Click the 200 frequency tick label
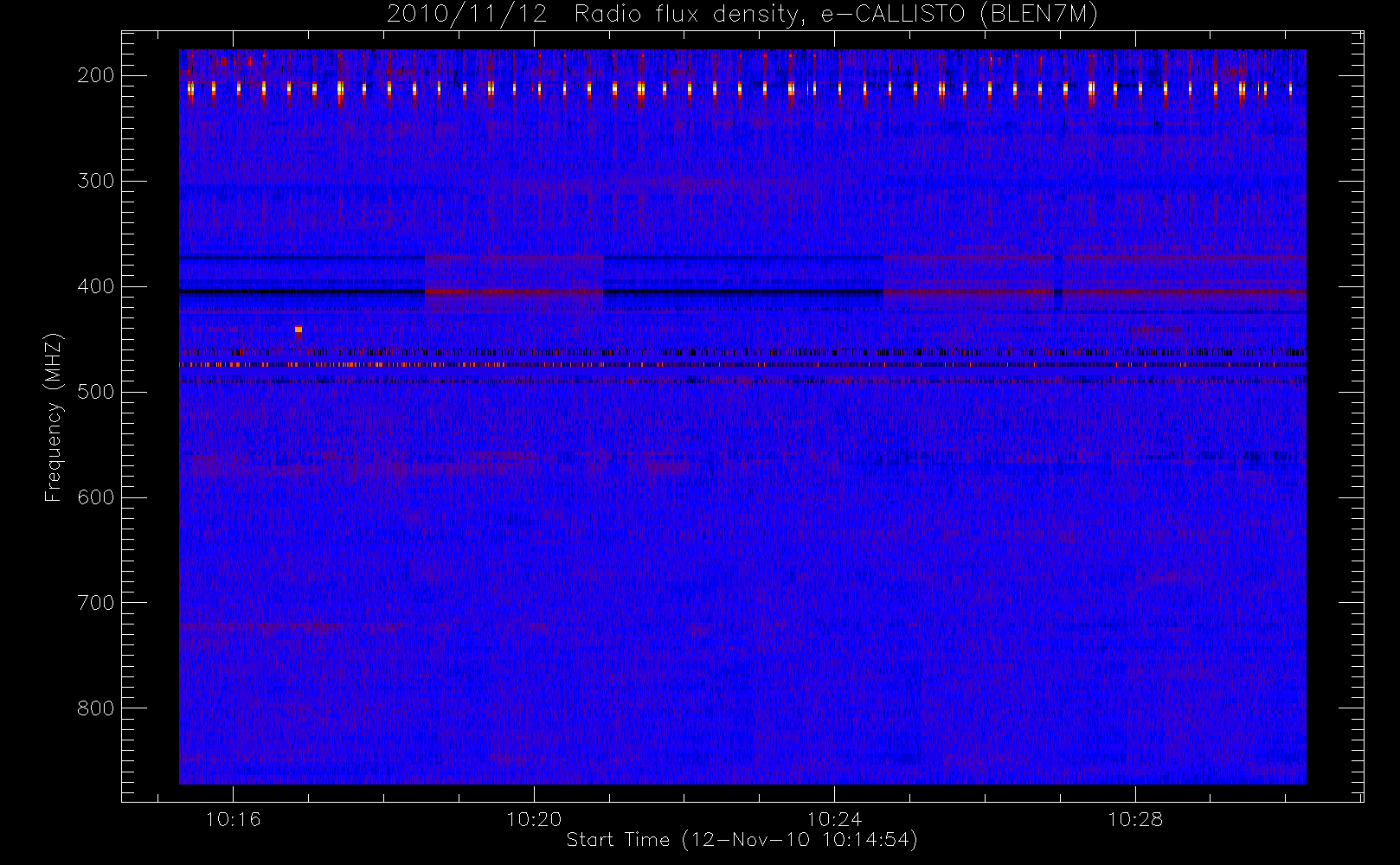This screenshot has height=865, width=1400. pos(96,75)
